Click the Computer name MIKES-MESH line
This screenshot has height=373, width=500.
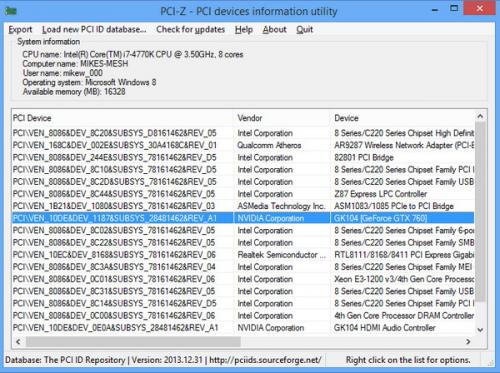(x=75, y=64)
